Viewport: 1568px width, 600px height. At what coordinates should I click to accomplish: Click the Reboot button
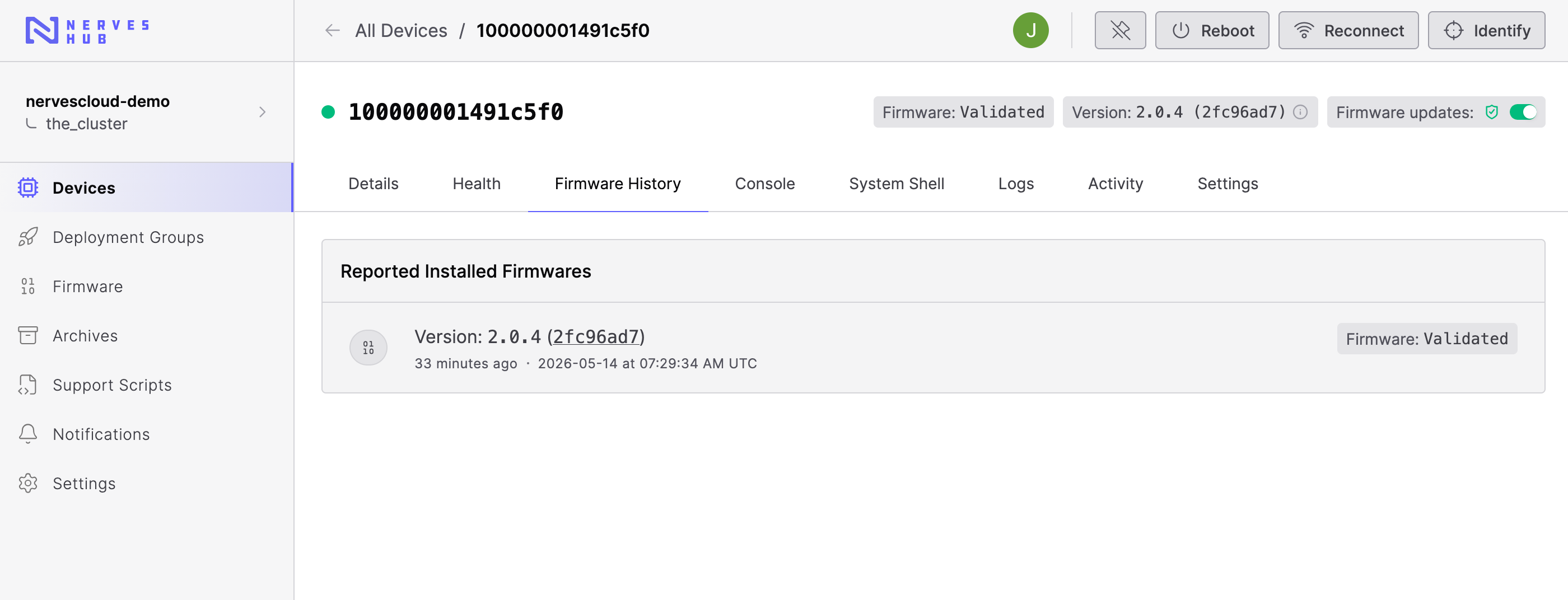pyautogui.click(x=1212, y=30)
